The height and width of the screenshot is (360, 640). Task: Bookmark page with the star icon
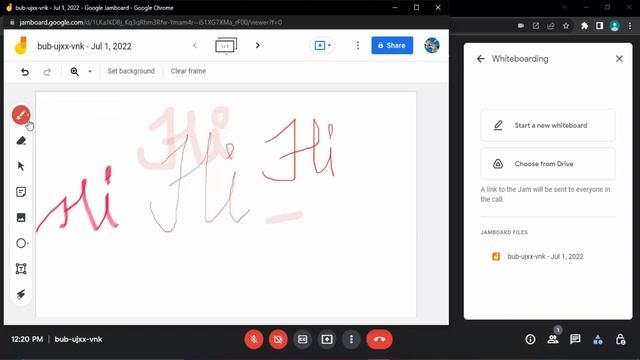pos(566,26)
